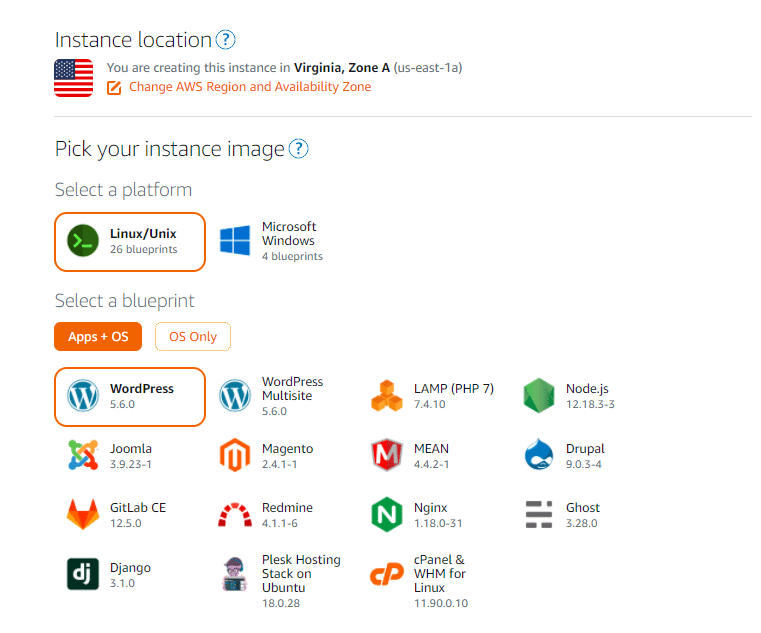Select the Microsoft Windows platform label
This screenshot has width=761, height=633.
coord(289,233)
